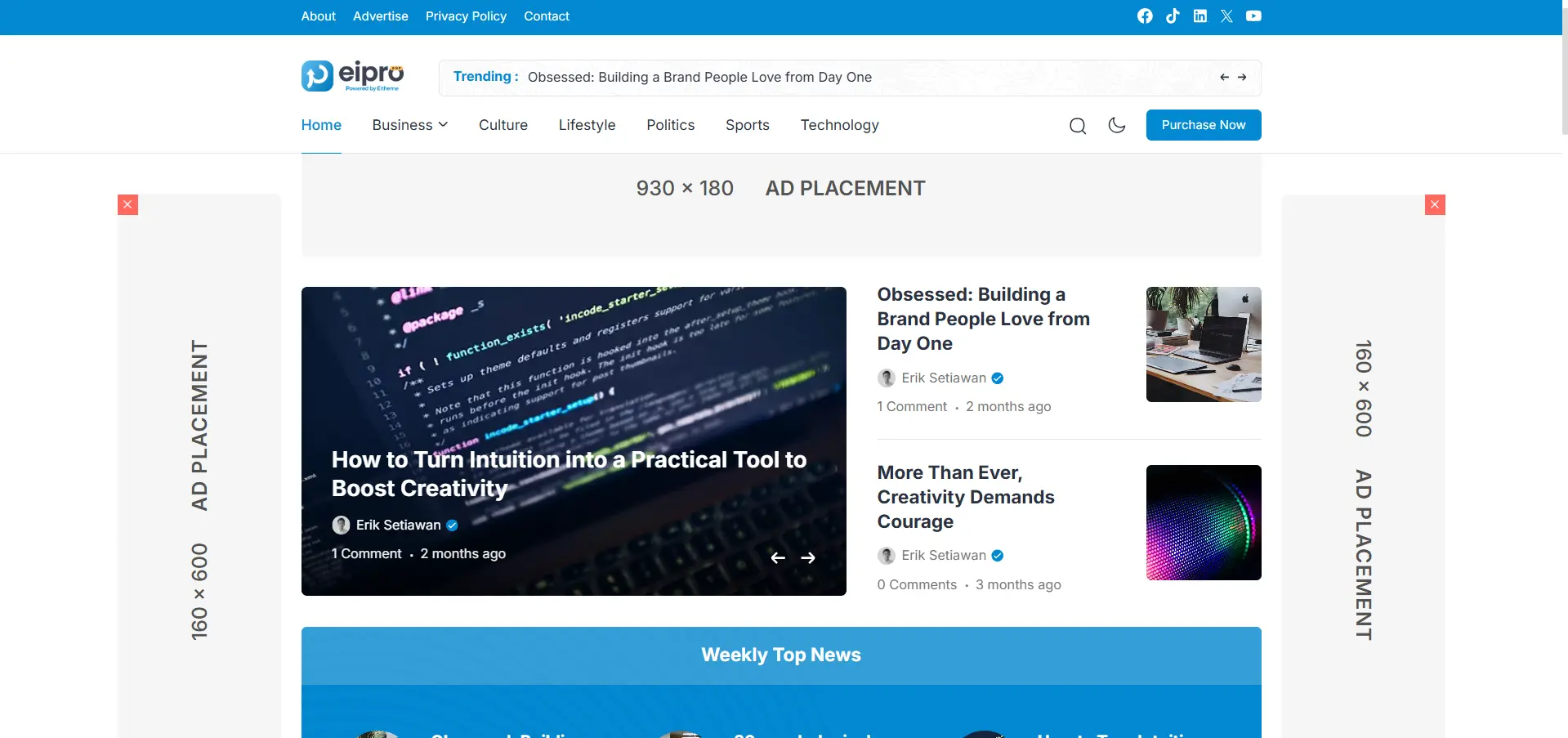This screenshot has height=738, width=1568.
Task: Open the trending headline about Obsessed brand
Action: pyautogui.click(x=699, y=78)
